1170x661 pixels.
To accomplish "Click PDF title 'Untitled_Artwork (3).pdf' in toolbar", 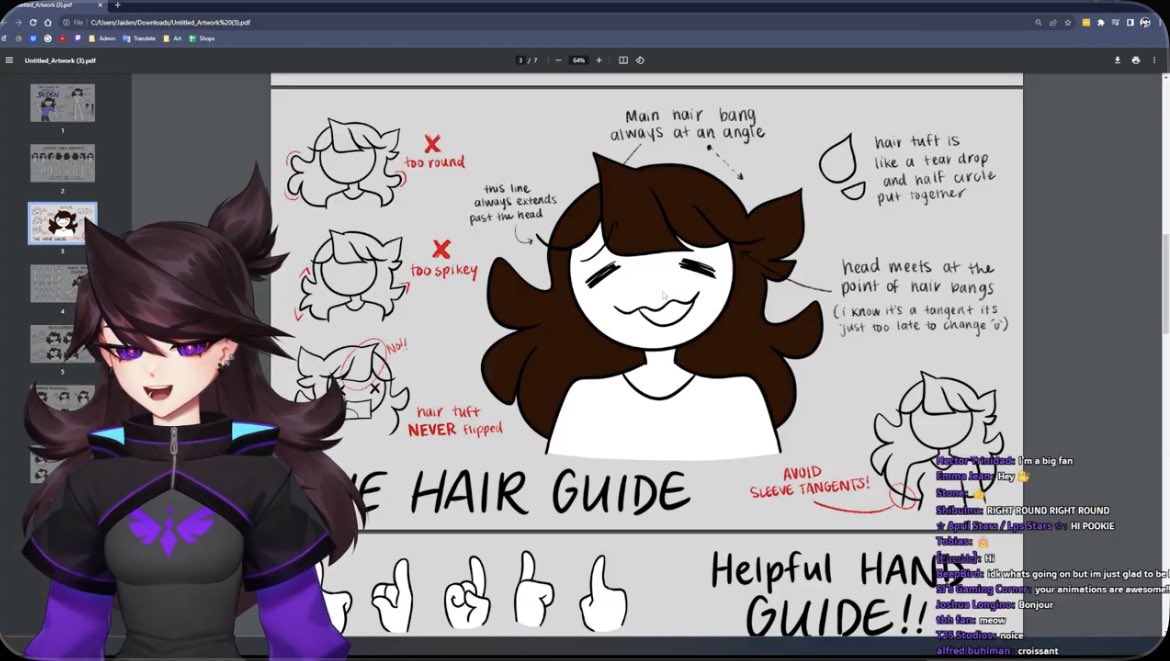I will click(x=60, y=60).
